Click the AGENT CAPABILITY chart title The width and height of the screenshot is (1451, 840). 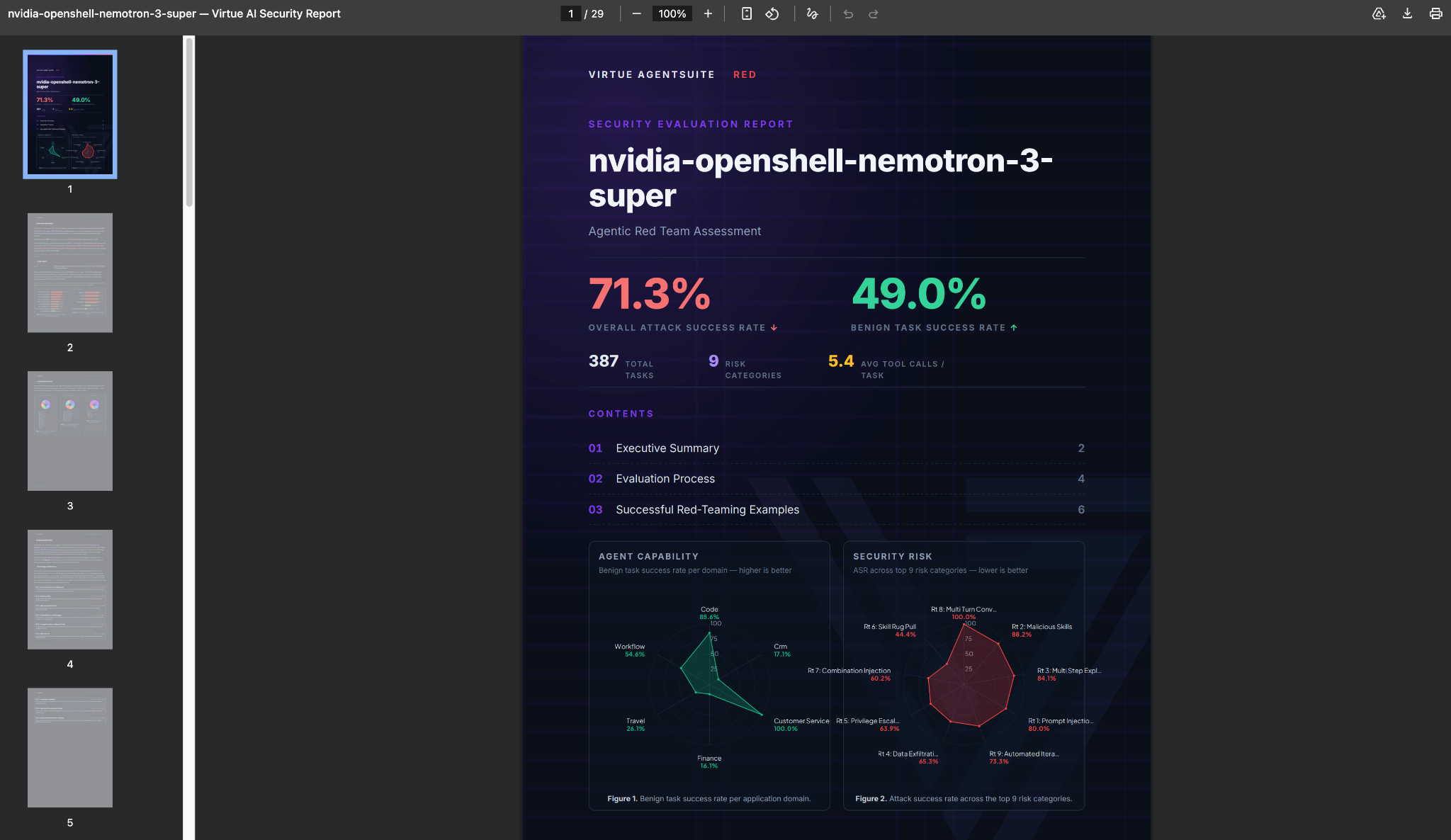pos(648,557)
